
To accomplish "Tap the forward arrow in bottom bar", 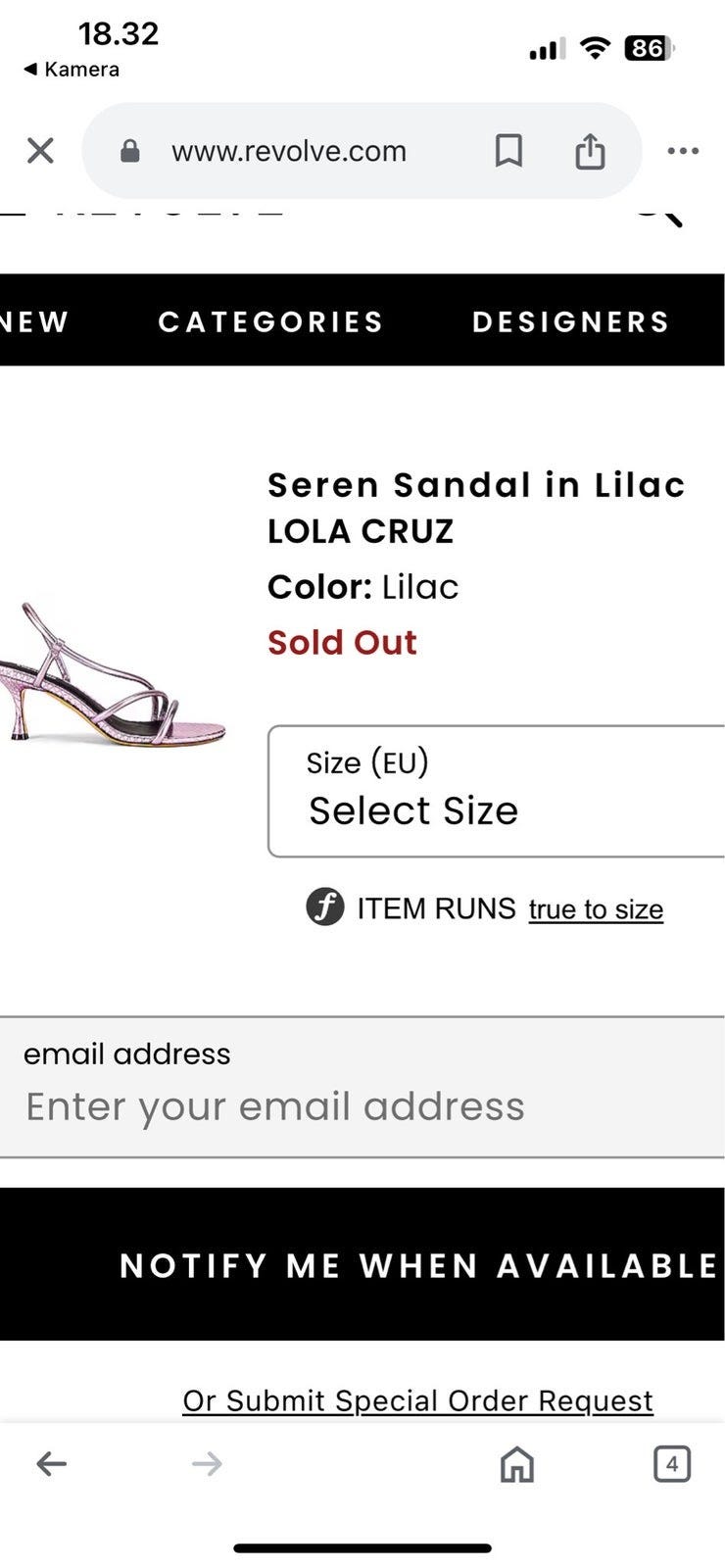I will click(207, 1464).
